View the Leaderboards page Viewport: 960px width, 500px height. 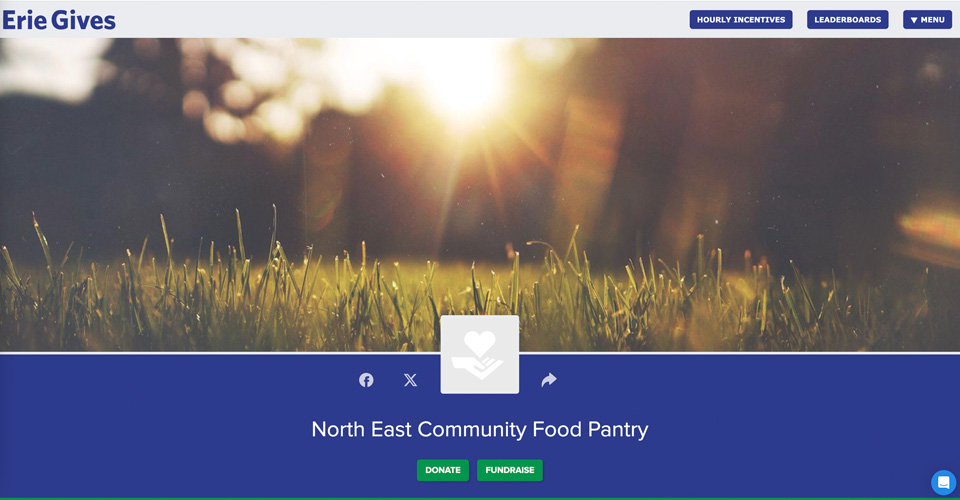pos(847,20)
